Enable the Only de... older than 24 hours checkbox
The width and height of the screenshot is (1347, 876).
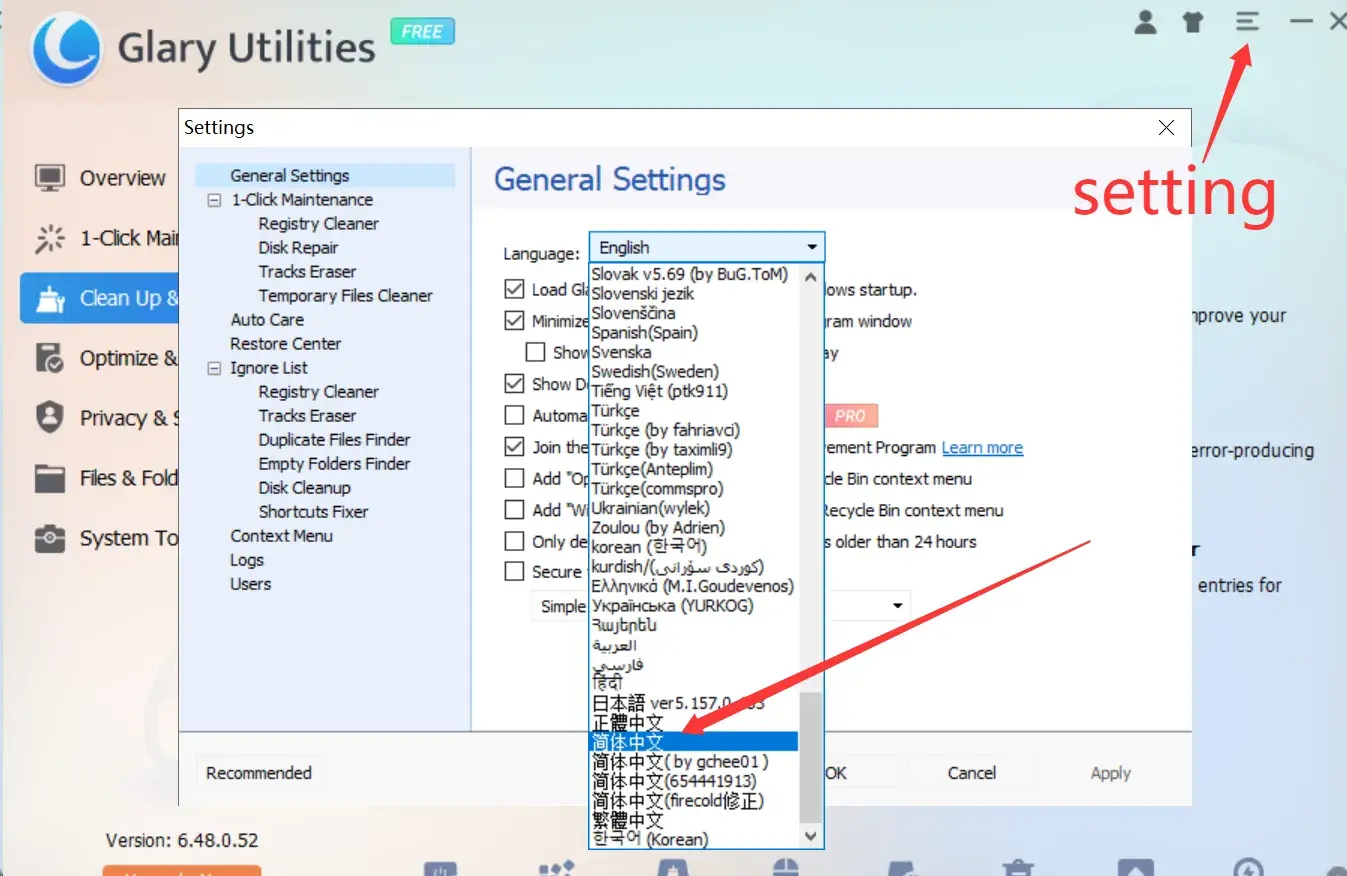pyautogui.click(x=514, y=541)
